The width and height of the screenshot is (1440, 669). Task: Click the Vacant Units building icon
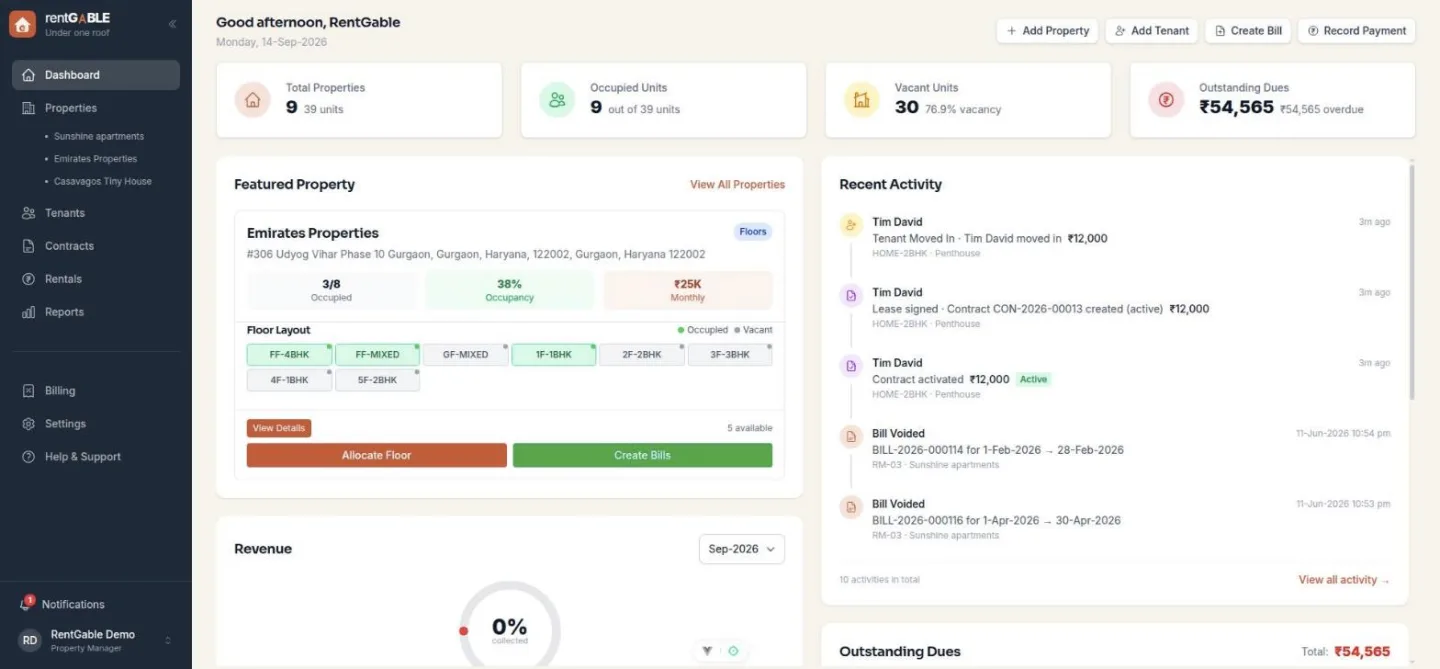pyautogui.click(x=861, y=100)
